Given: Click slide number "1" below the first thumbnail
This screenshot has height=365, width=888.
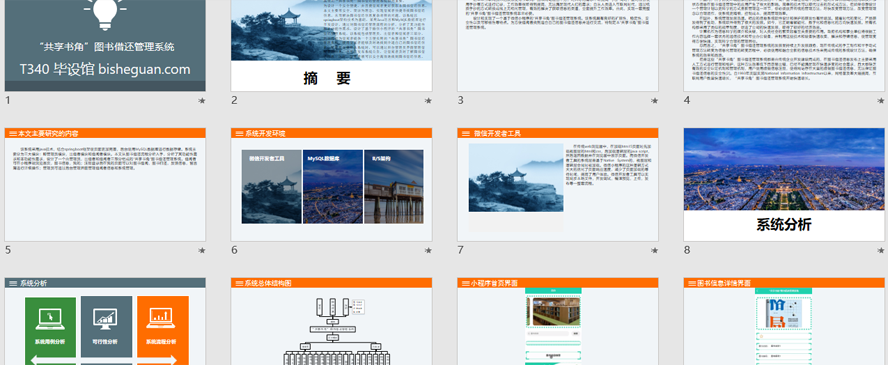Looking at the screenshot, I should [x=7, y=100].
